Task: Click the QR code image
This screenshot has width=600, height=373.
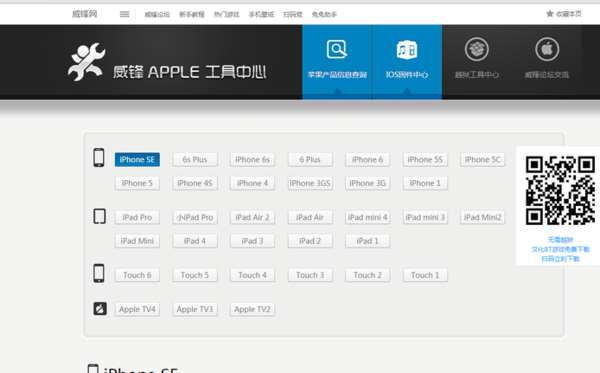Action: coord(560,190)
